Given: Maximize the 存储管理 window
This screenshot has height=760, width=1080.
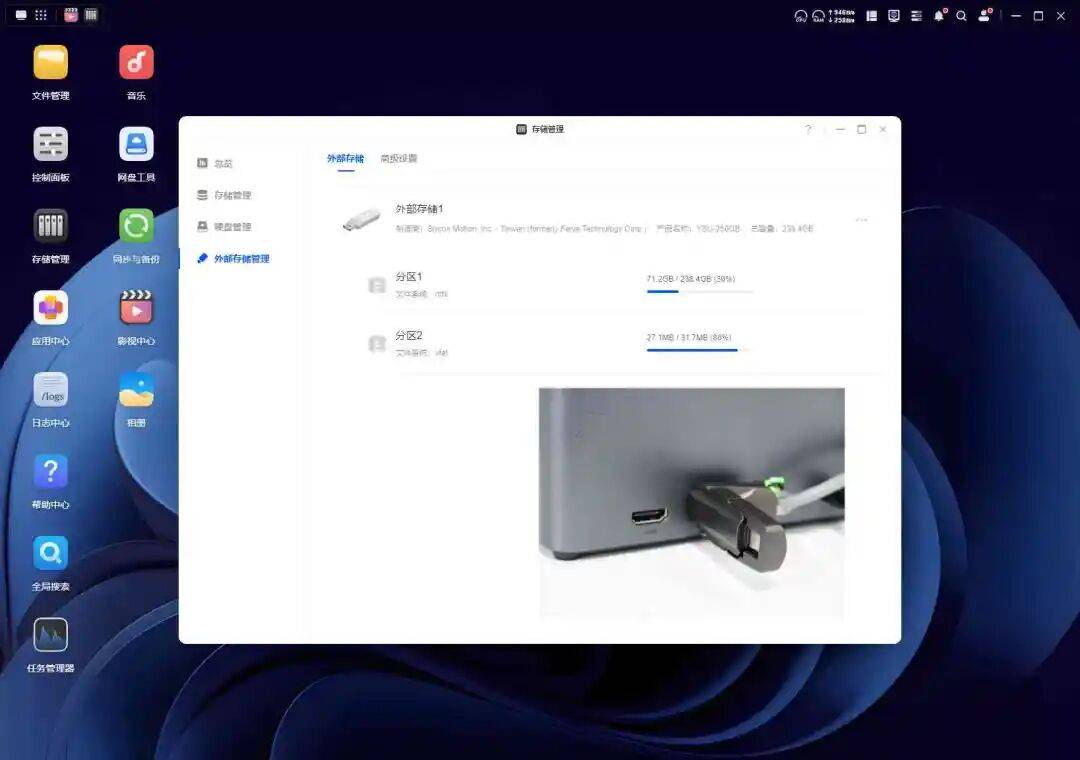Looking at the screenshot, I should point(862,130).
